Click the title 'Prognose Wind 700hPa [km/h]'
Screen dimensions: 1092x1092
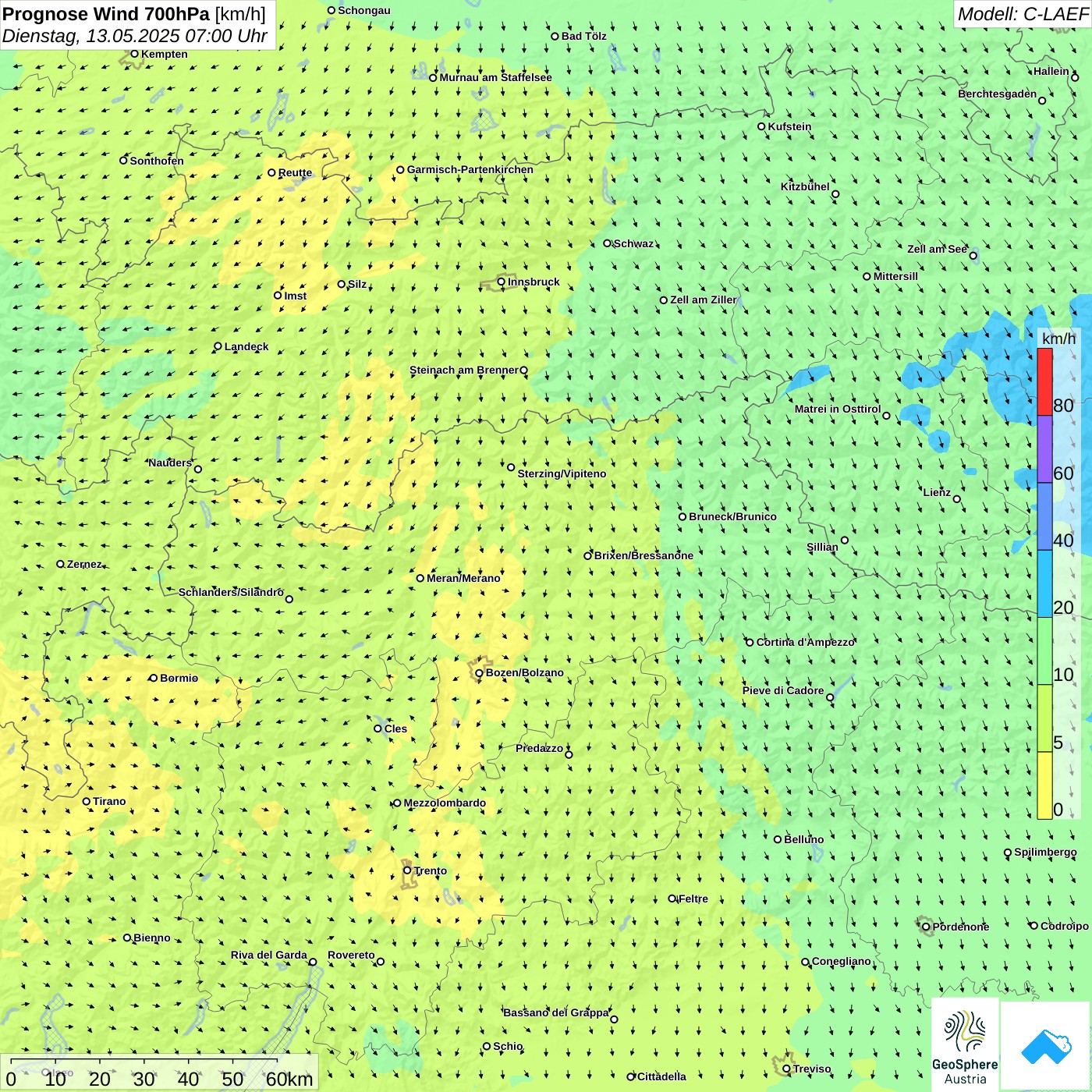tap(134, 14)
